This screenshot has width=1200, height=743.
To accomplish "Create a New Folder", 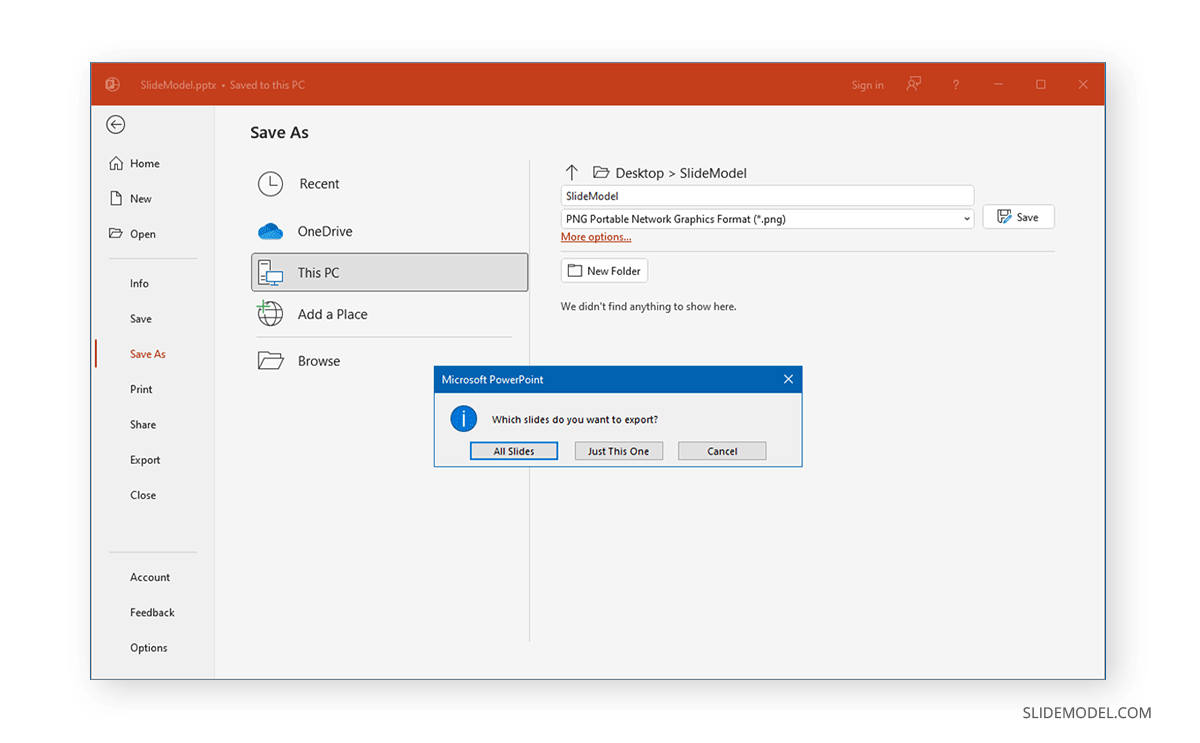I will coord(604,270).
